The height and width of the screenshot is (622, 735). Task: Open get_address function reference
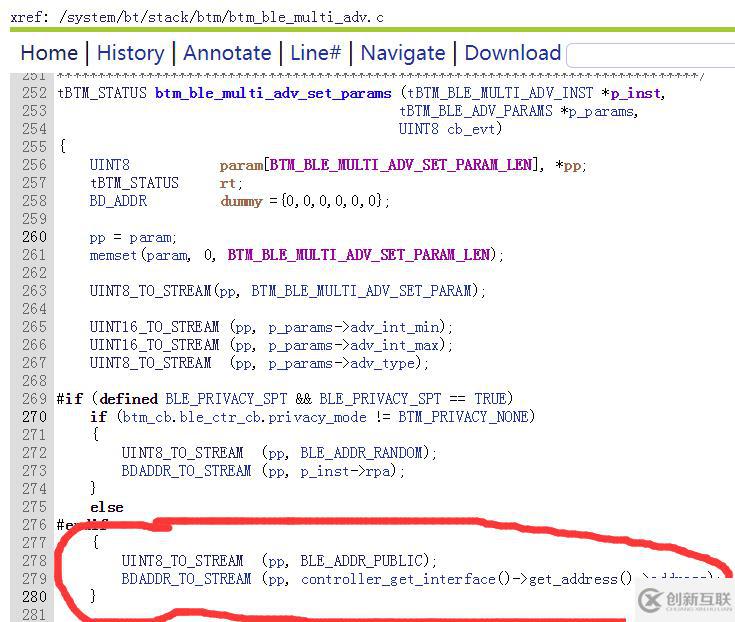pyautogui.click(x=573, y=579)
